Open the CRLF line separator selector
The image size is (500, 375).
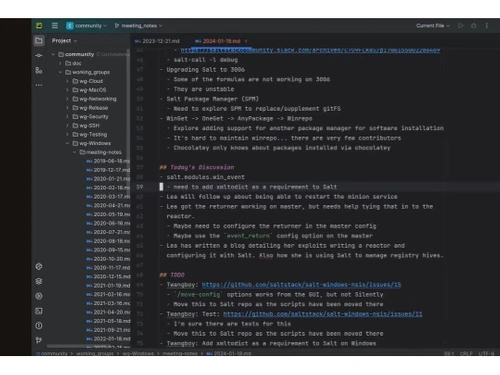[466, 353]
